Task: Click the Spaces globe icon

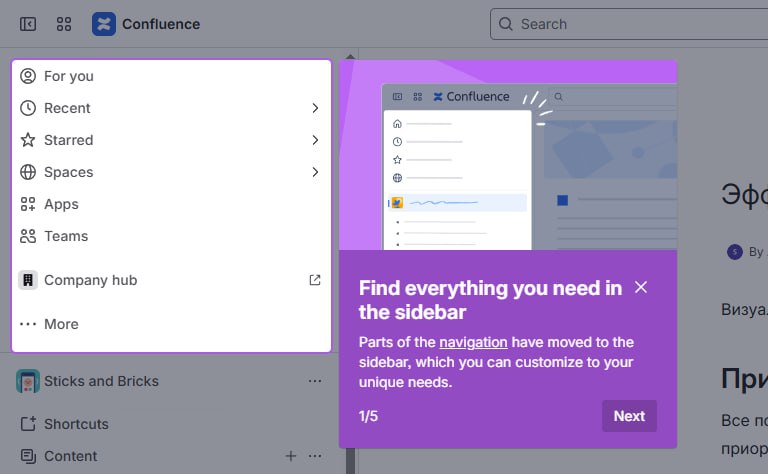Action: [x=28, y=172]
